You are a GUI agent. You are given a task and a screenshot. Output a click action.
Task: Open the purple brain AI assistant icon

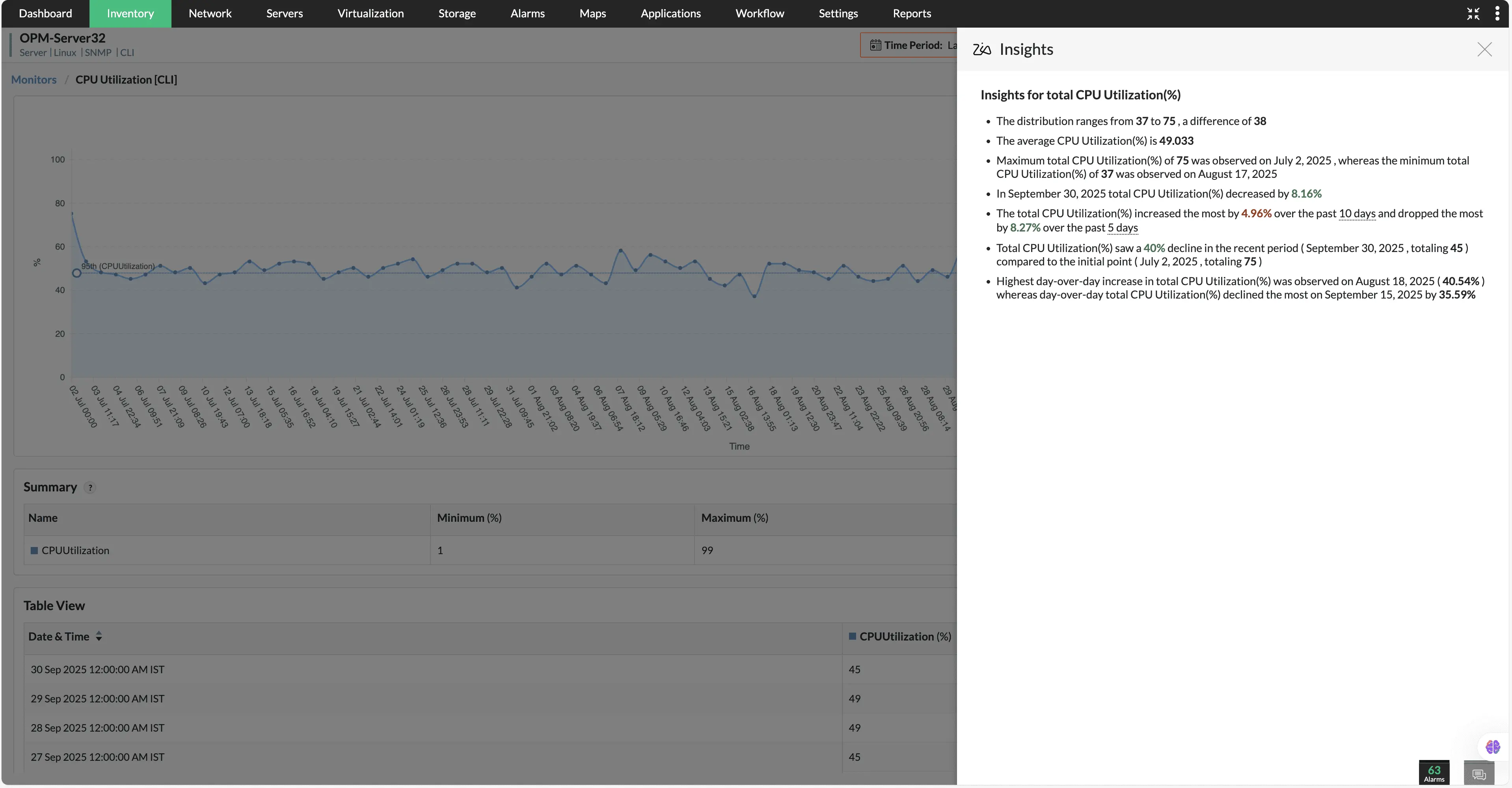click(x=1493, y=747)
